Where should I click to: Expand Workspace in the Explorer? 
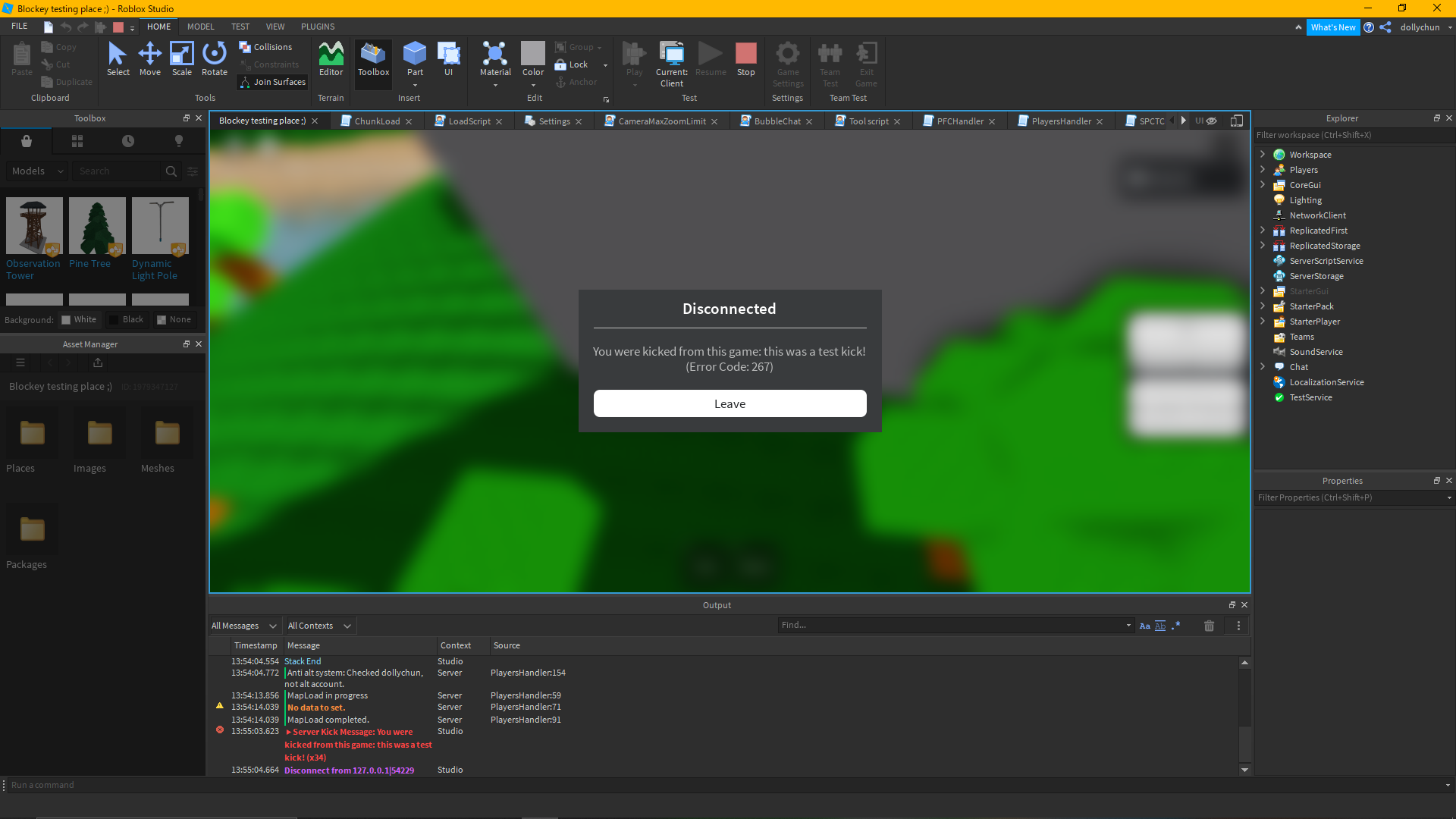click(1262, 154)
